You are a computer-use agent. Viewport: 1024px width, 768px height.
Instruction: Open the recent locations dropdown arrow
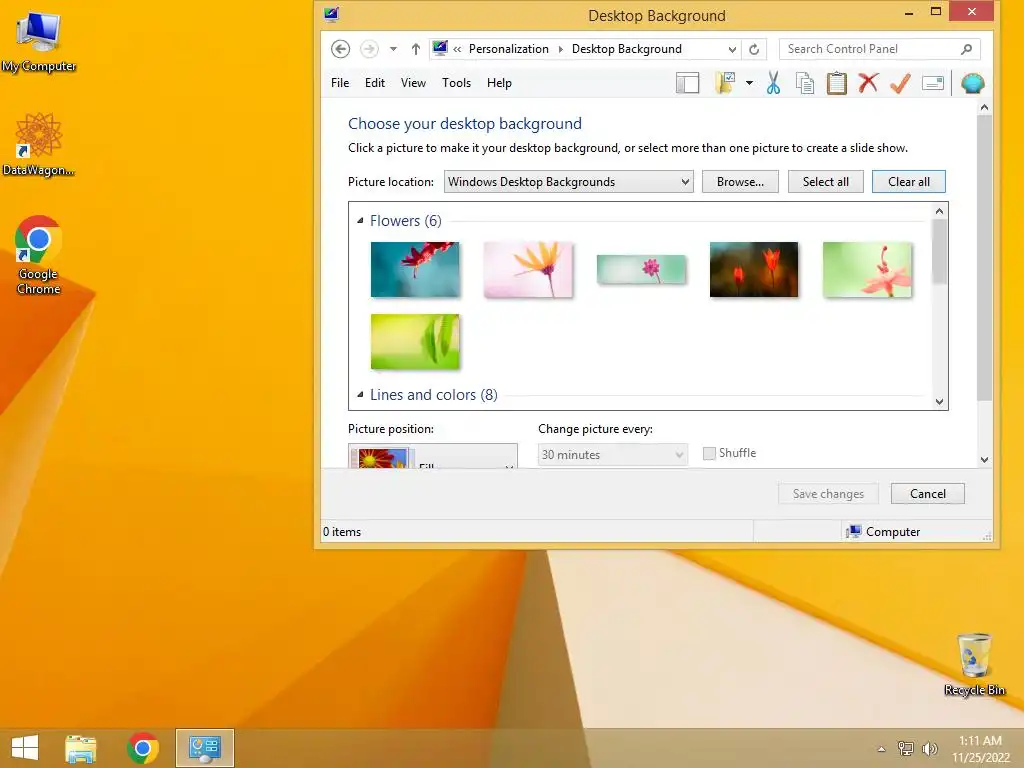393,49
